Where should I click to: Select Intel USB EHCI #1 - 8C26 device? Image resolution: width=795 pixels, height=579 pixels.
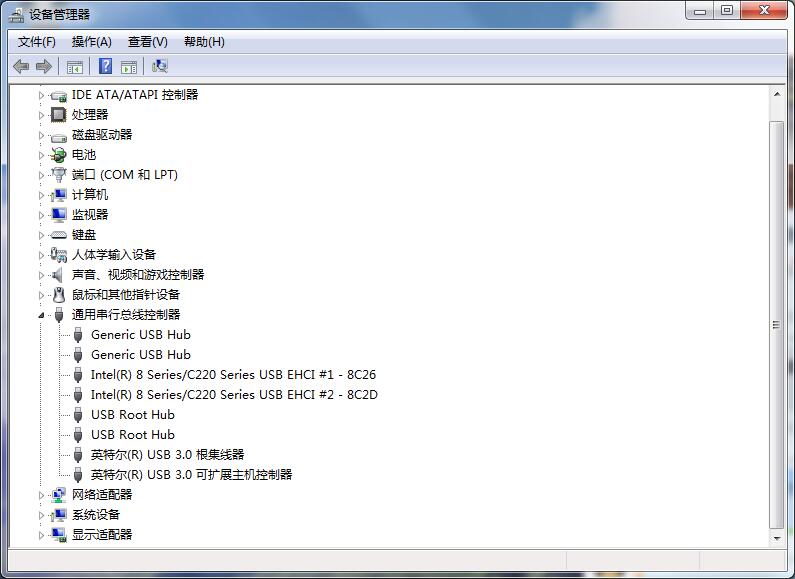(233, 375)
